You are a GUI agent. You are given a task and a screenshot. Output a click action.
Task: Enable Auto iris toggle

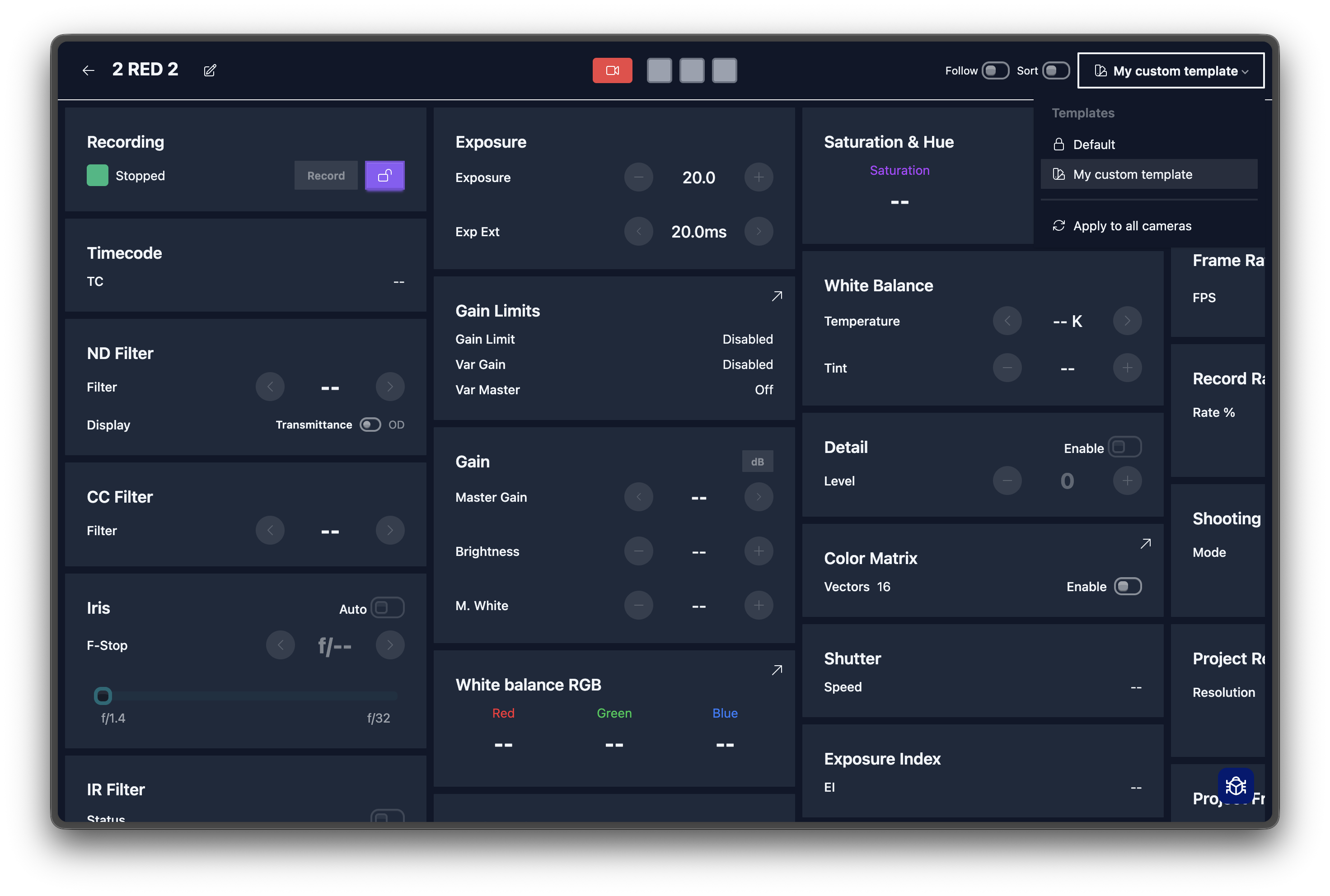click(x=388, y=607)
